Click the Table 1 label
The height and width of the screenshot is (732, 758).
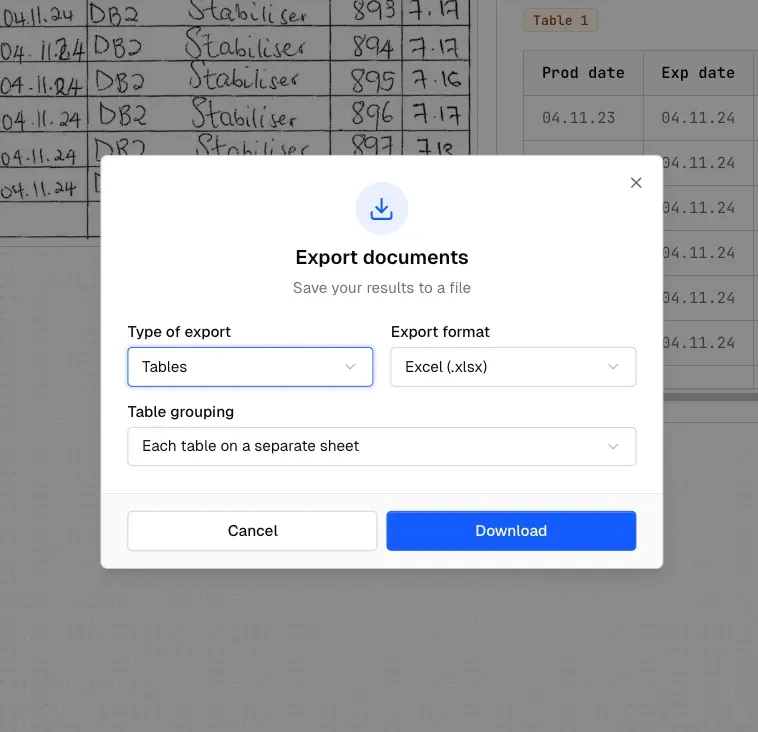560,20
